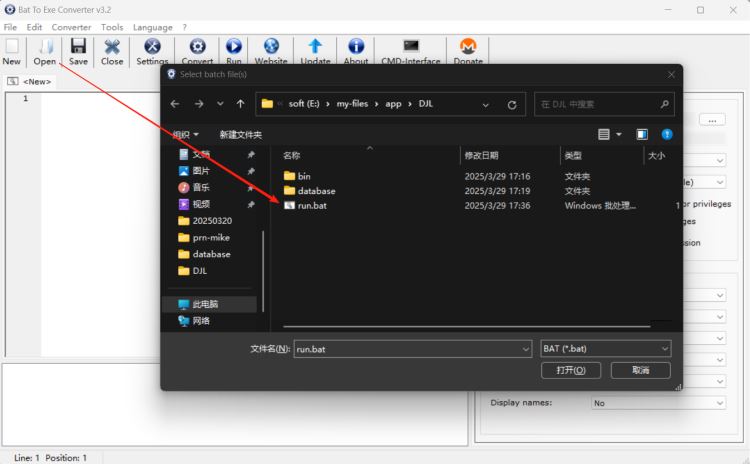Select 网络 in the sidebar
The height and width of the screenshot is (464, 750).
point(201,321)
